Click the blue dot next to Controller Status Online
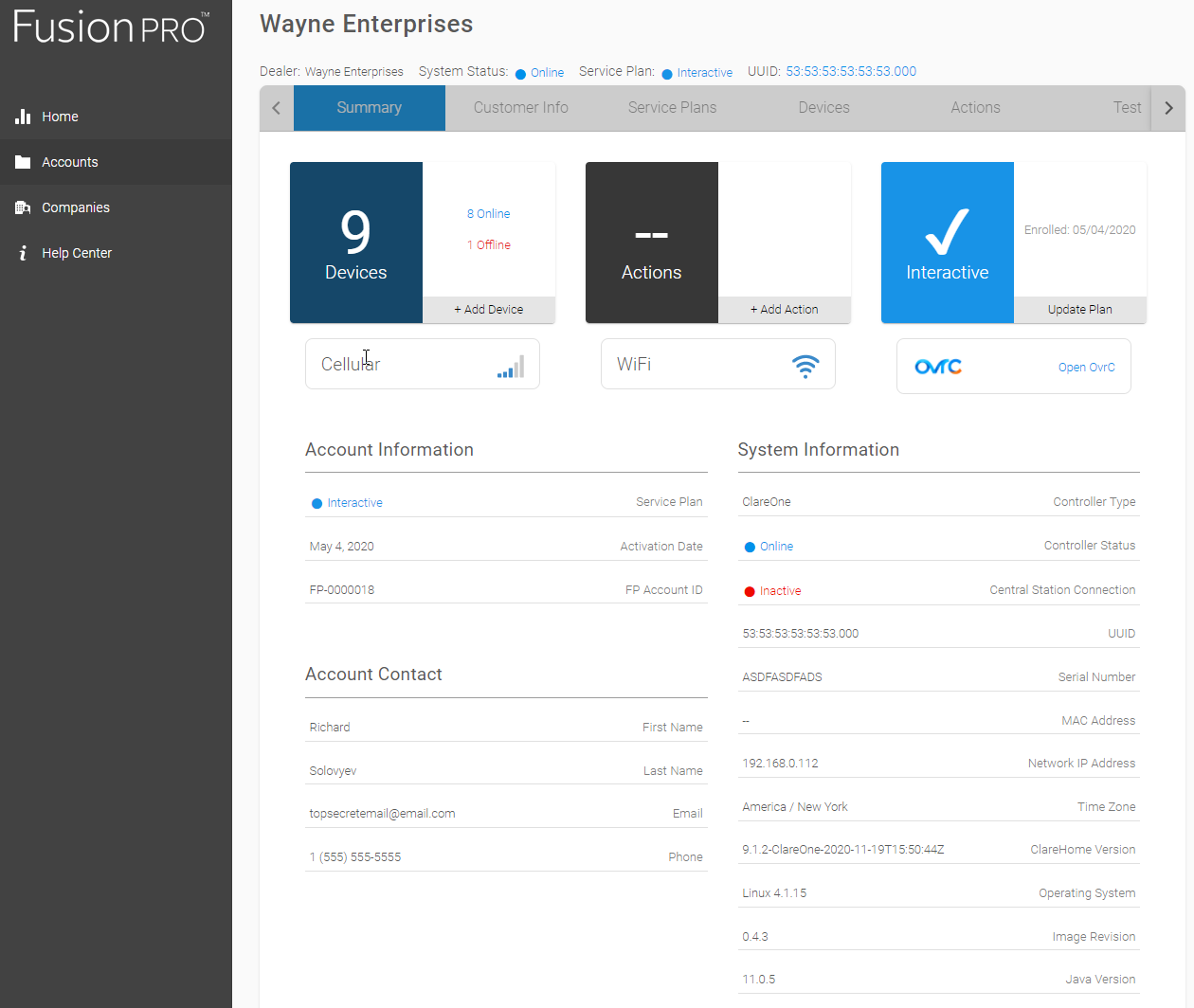 [750, 547]
